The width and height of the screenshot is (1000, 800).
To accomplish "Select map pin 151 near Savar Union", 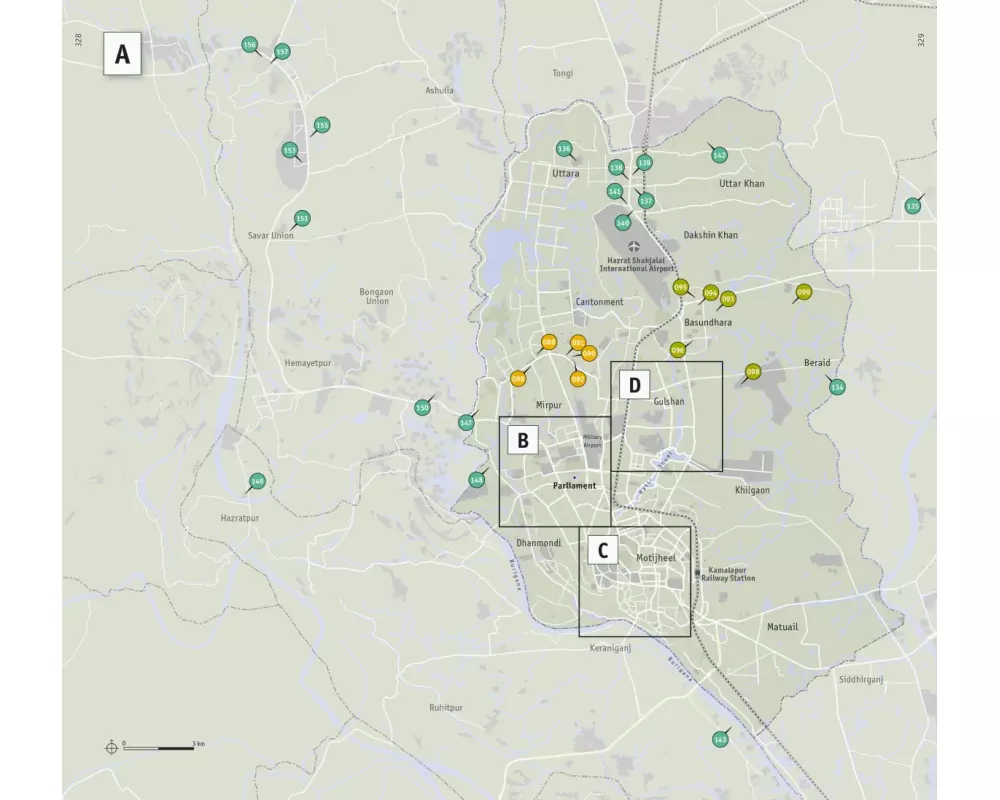I will point(302,219).
